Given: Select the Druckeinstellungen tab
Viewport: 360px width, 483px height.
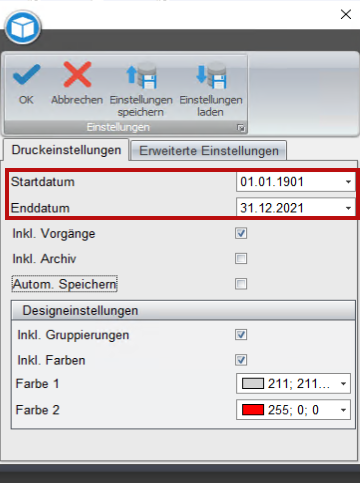Looking at the screenshot, I should point(66,150).
